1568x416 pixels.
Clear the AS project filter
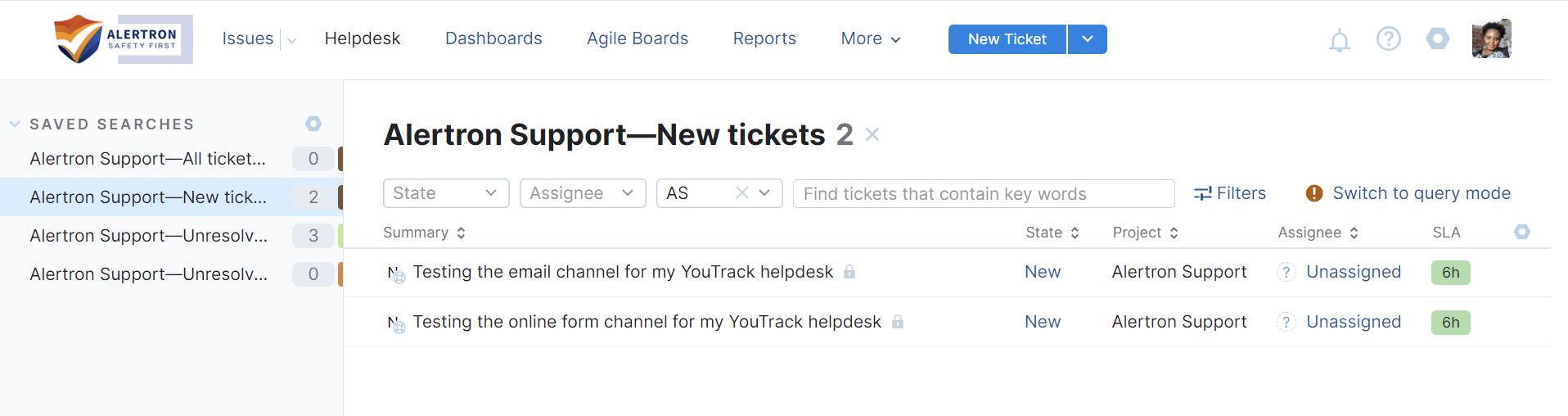[x=742, y=192]
